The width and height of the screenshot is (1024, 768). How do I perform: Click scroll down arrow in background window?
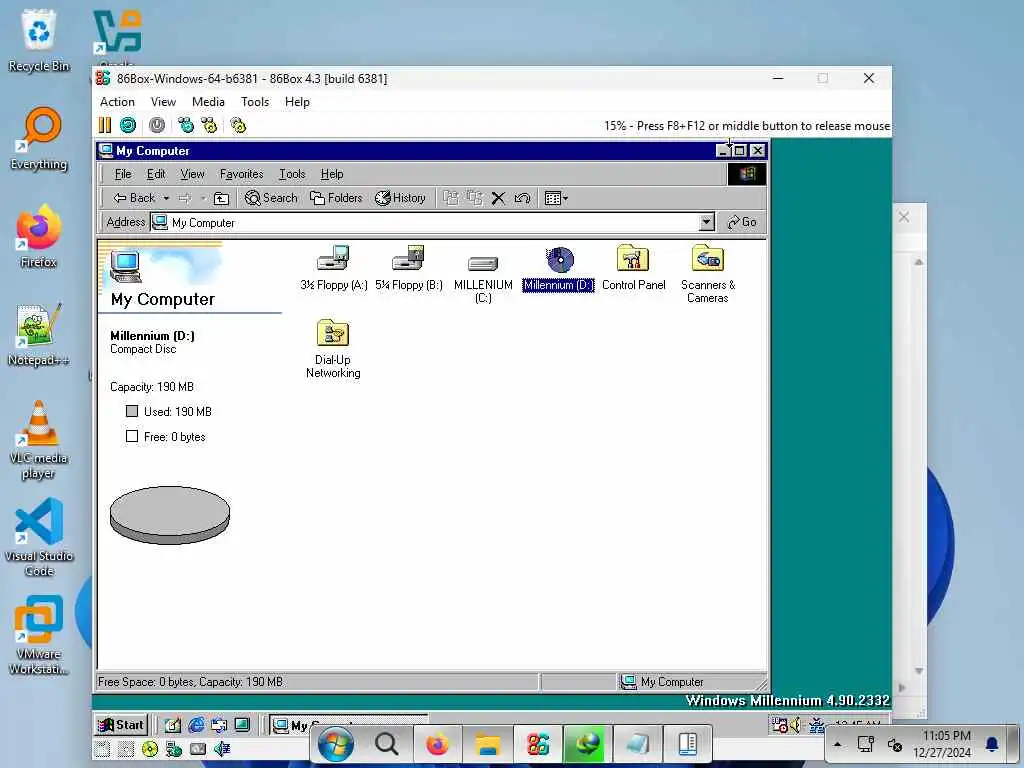coord(919,671)
